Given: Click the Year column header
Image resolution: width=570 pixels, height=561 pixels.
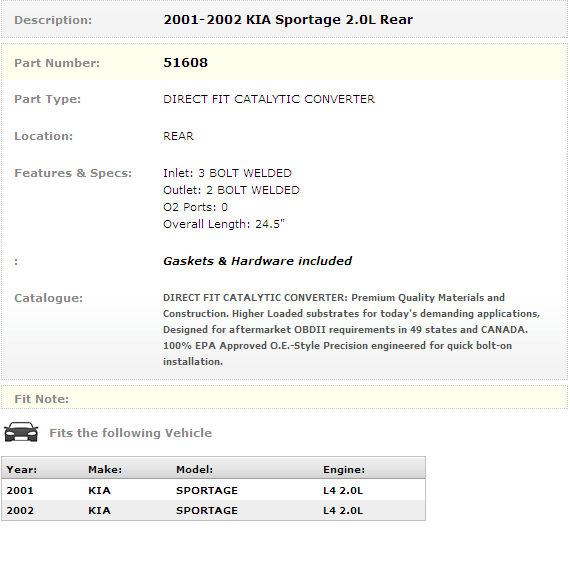Looking at the screenshot, I should point(21,469).
